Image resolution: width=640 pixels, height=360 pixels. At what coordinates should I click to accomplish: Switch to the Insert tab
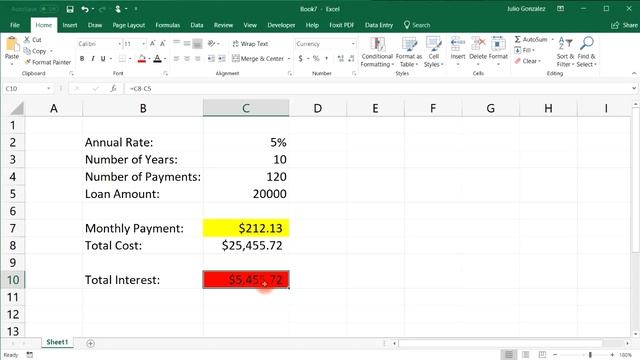pos(70,25)
